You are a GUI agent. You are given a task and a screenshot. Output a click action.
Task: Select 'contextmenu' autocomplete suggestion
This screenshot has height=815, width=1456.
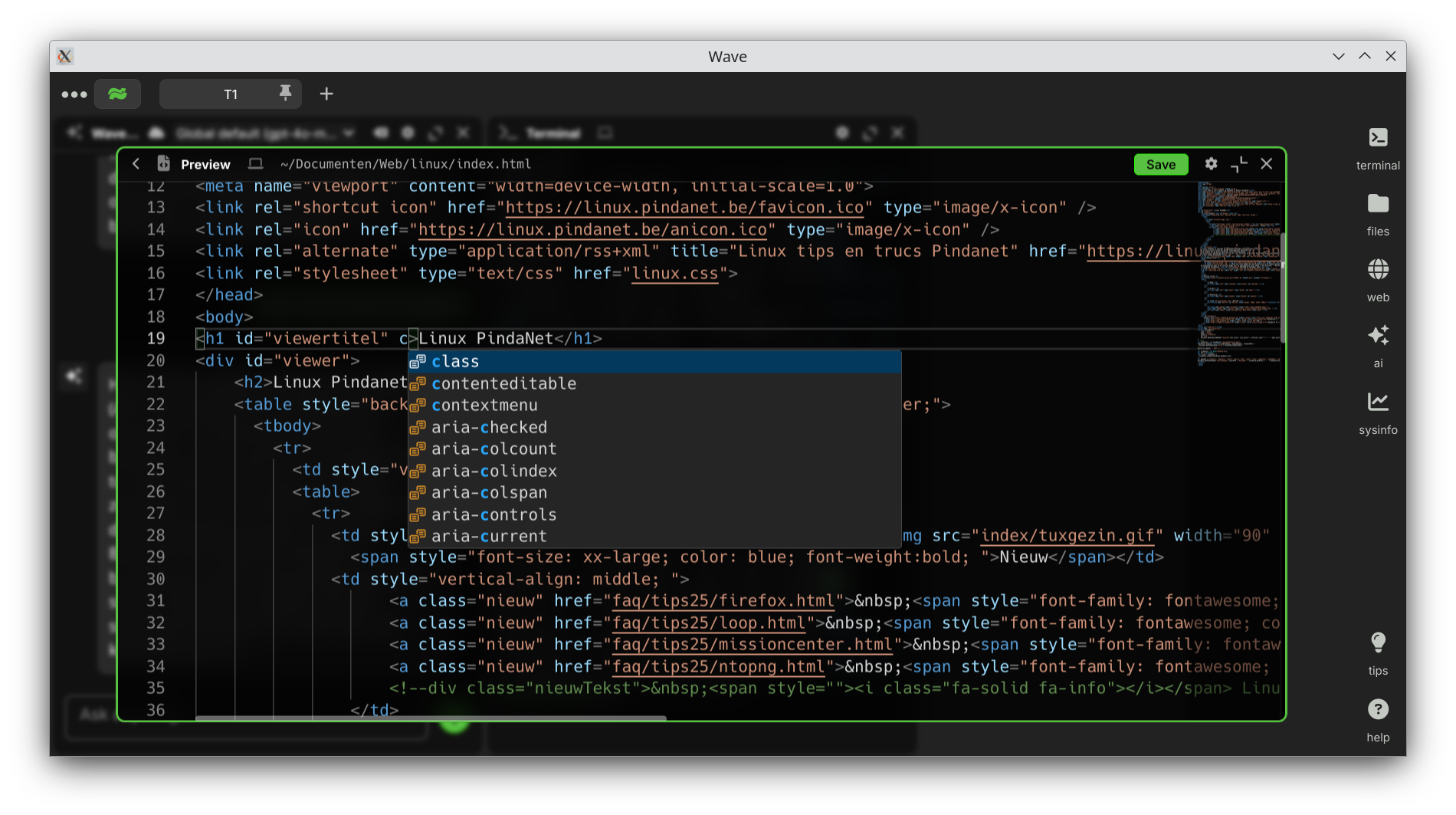click(x=654, y=405)
